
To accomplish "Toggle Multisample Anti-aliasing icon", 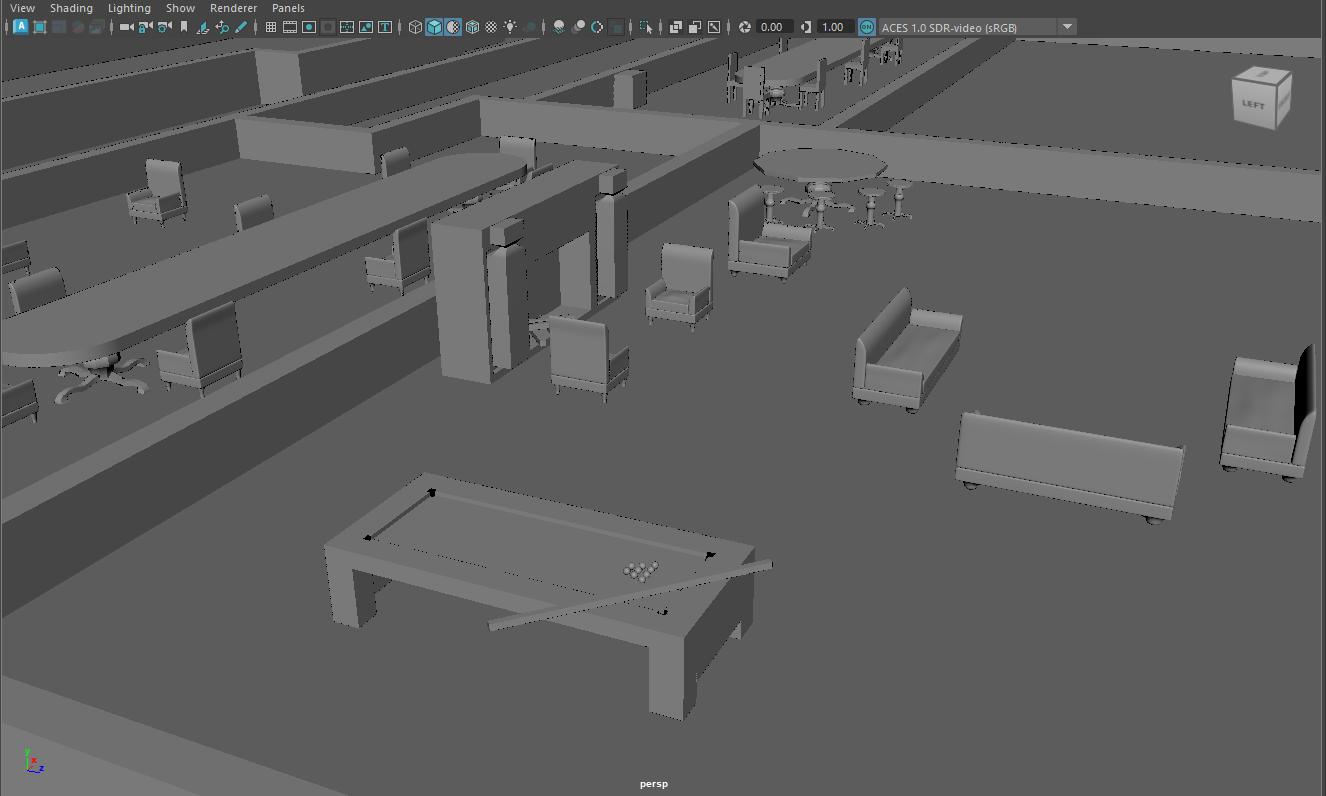I will [597, 27].
